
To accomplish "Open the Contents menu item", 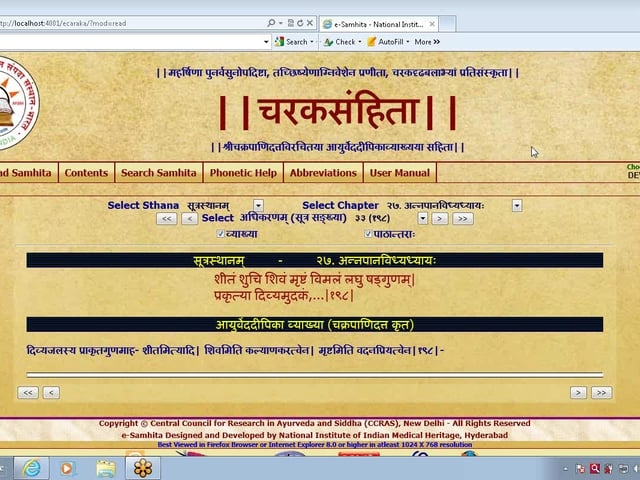I will (x=86, y=173).
